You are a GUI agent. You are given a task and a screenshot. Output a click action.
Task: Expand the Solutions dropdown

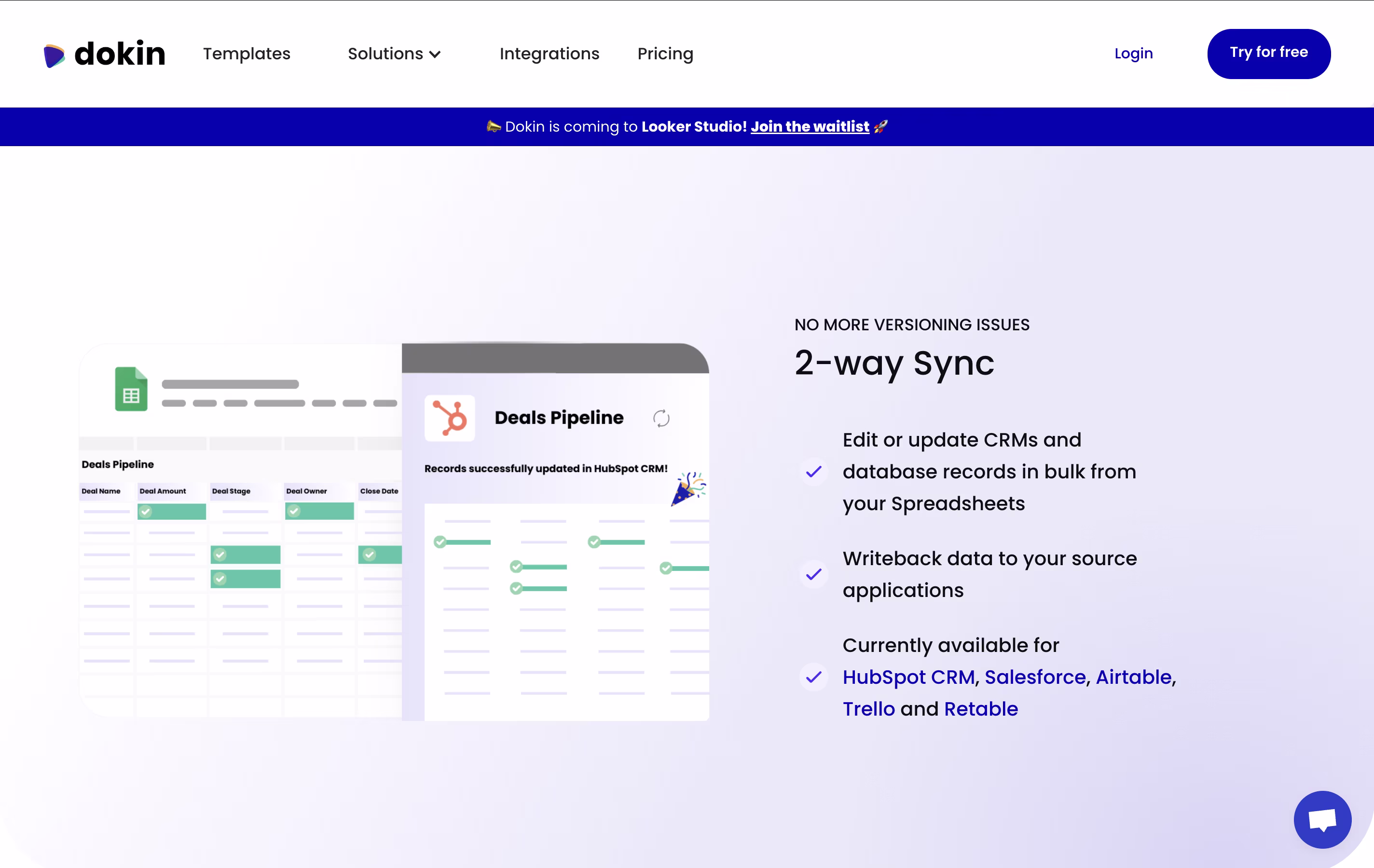tap(394, 54)
